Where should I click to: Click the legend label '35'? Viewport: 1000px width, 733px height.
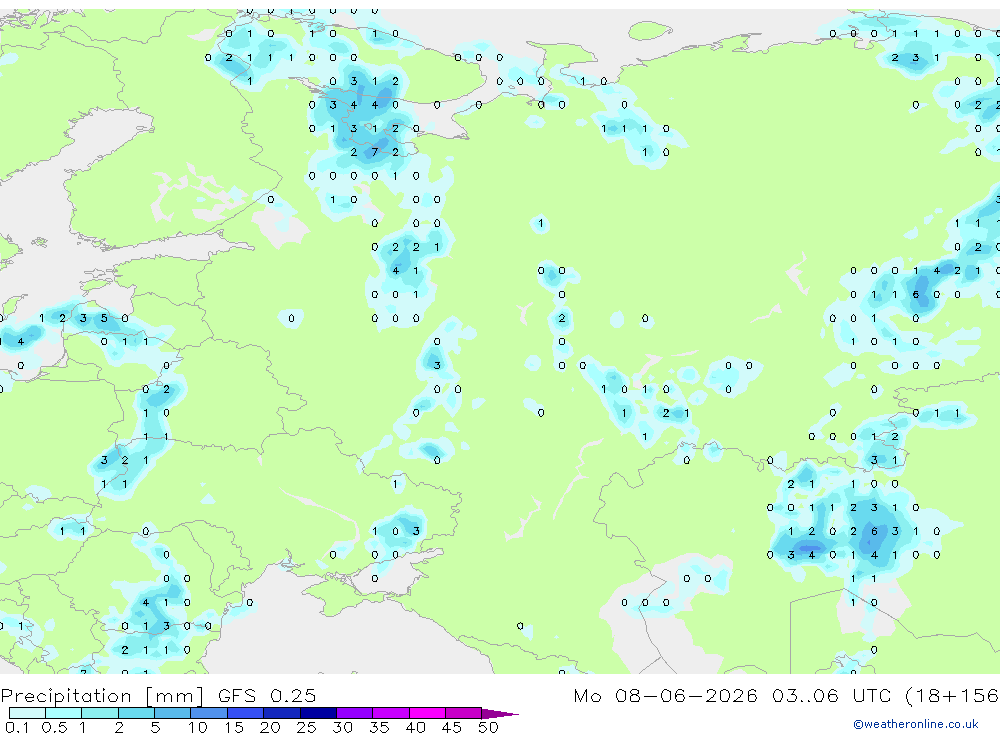(379, 727)
